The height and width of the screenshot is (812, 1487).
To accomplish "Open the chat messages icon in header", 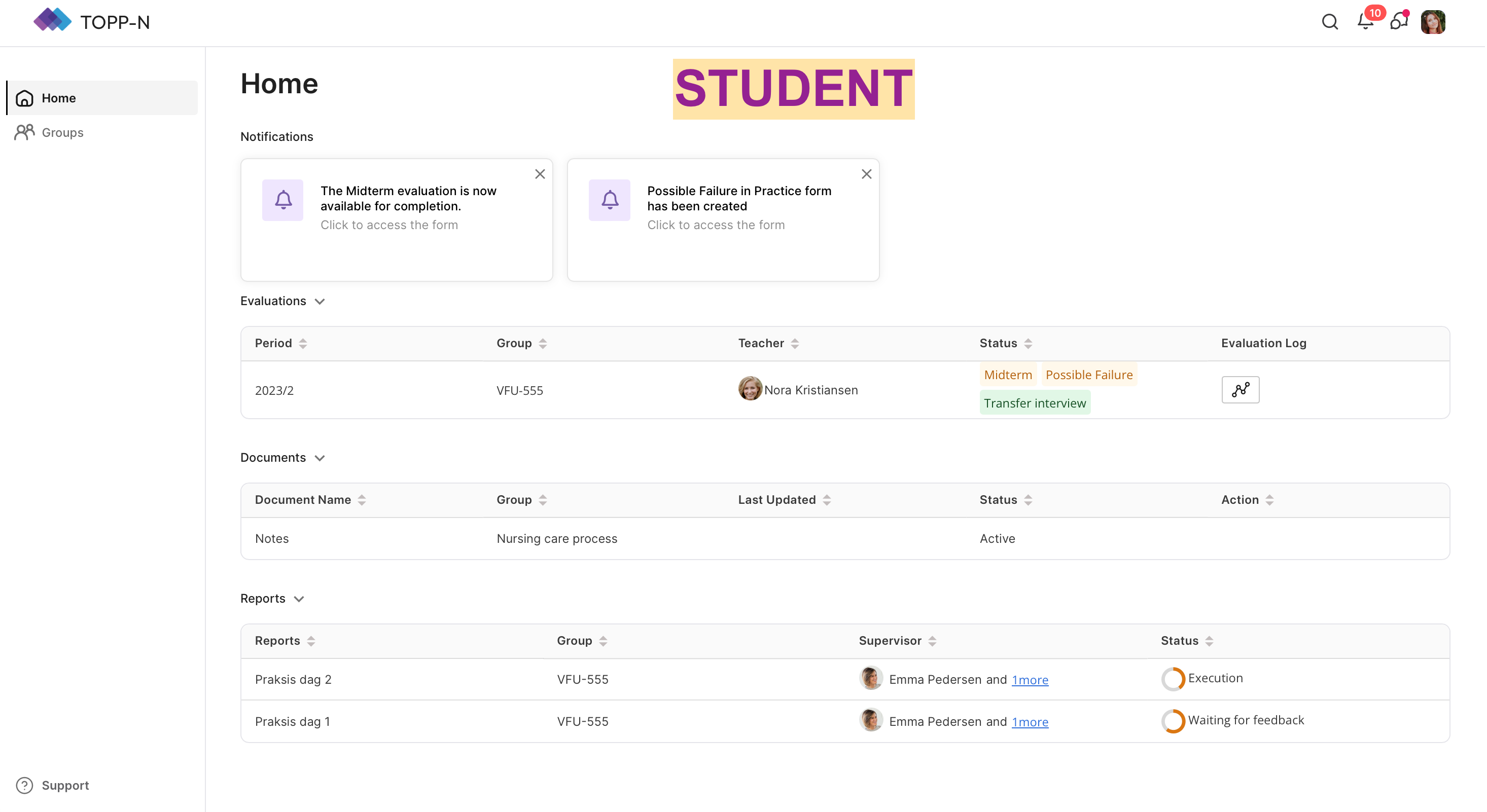I will [x=1398, y=22].
